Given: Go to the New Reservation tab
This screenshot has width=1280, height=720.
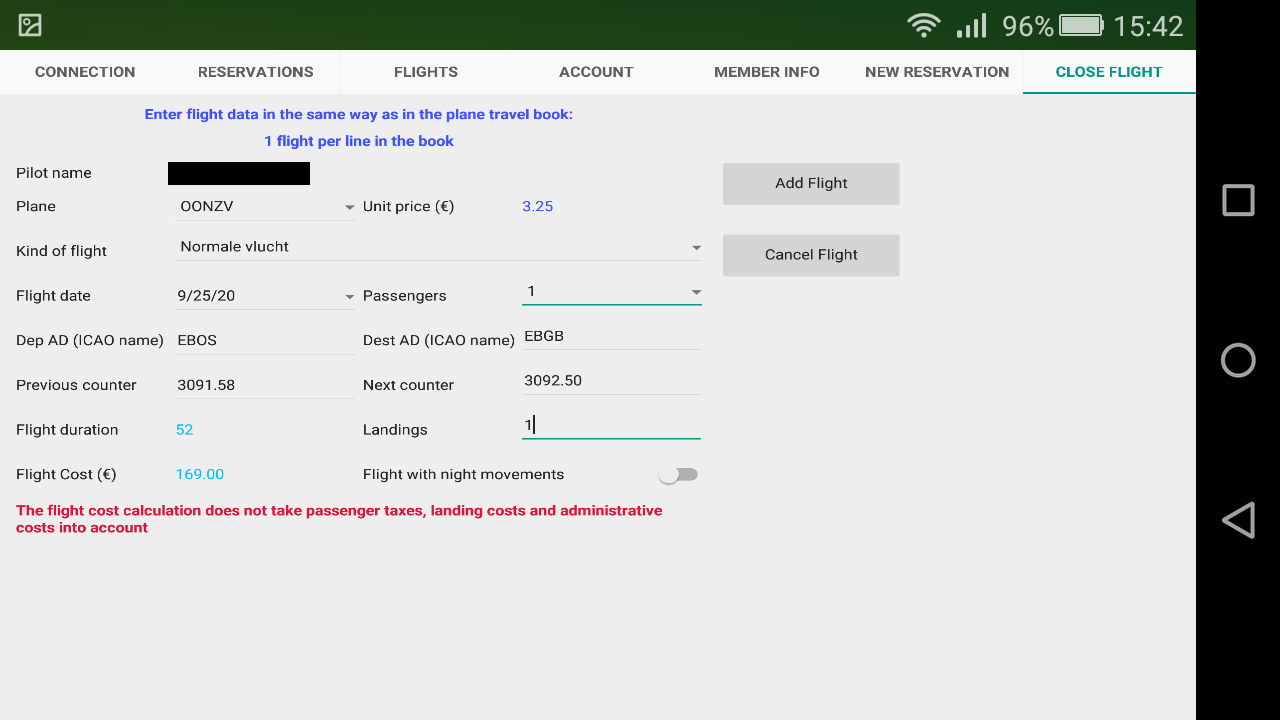Looking at the screenshot, I should point(937,72).
